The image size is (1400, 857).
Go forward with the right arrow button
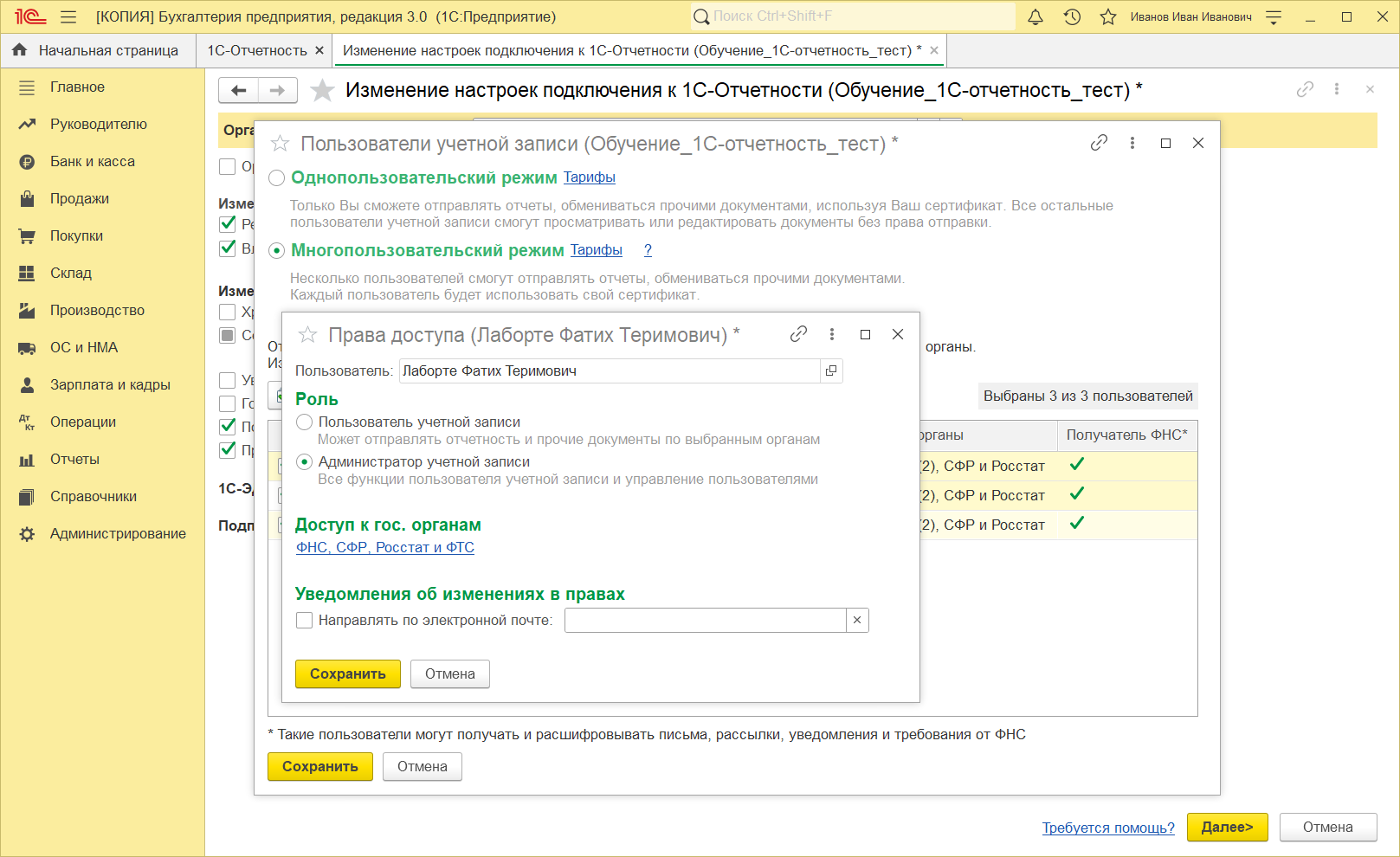point(278,90)
